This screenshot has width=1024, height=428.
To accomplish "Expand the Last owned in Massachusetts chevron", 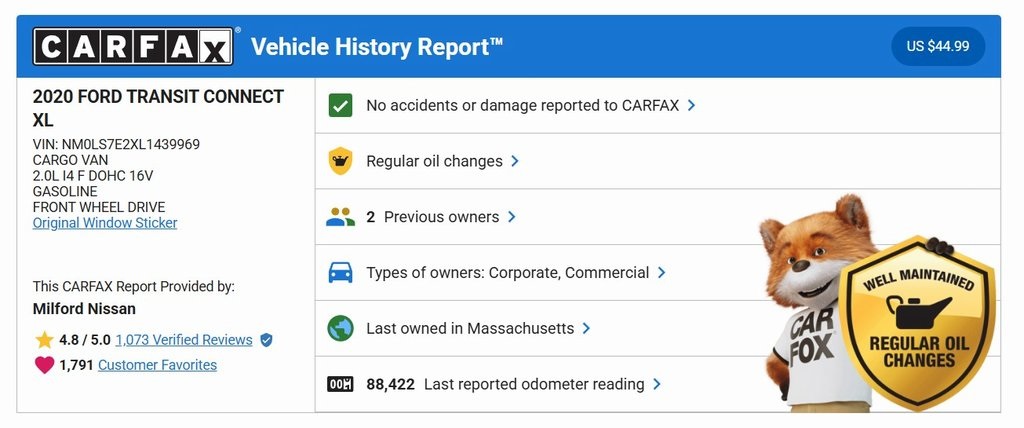I will click(x=586, y=328).
